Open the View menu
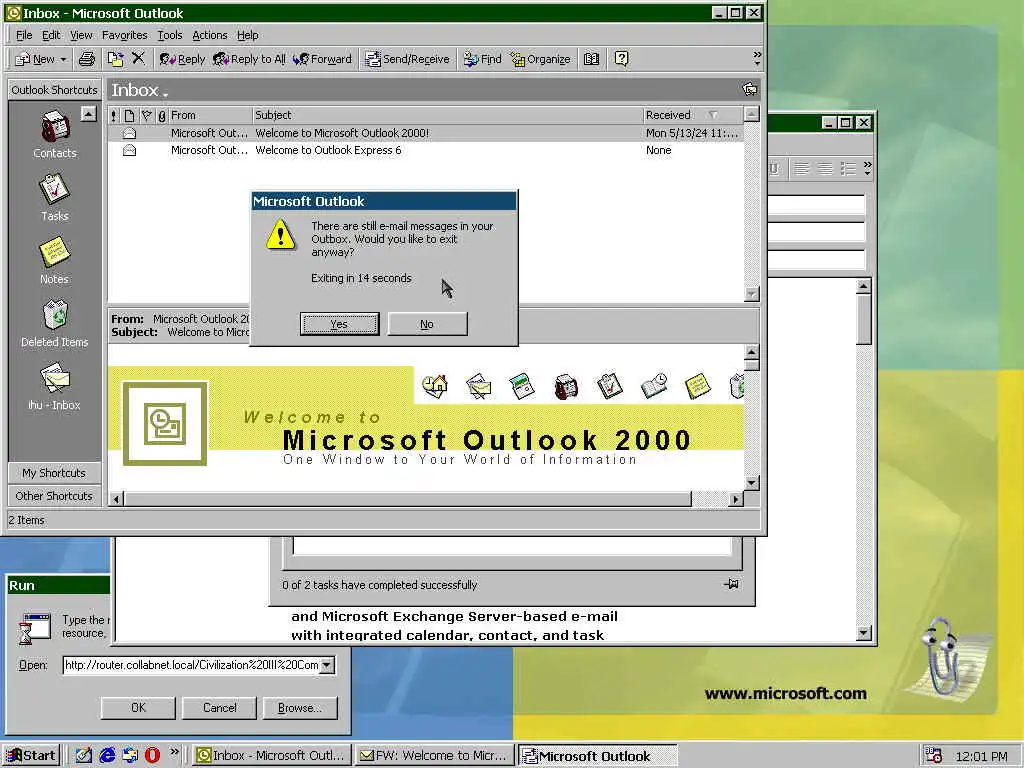The image size is (1024, 768). point(81,35)
